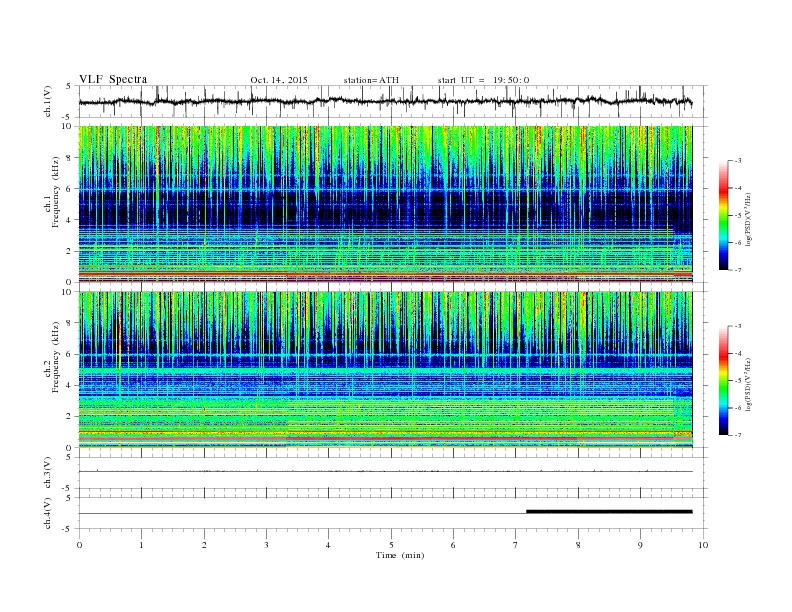Screen dimensions: 792x612
Task: Click the ch.2 frequency spectrogram panel
Action: tap(385, 370)
